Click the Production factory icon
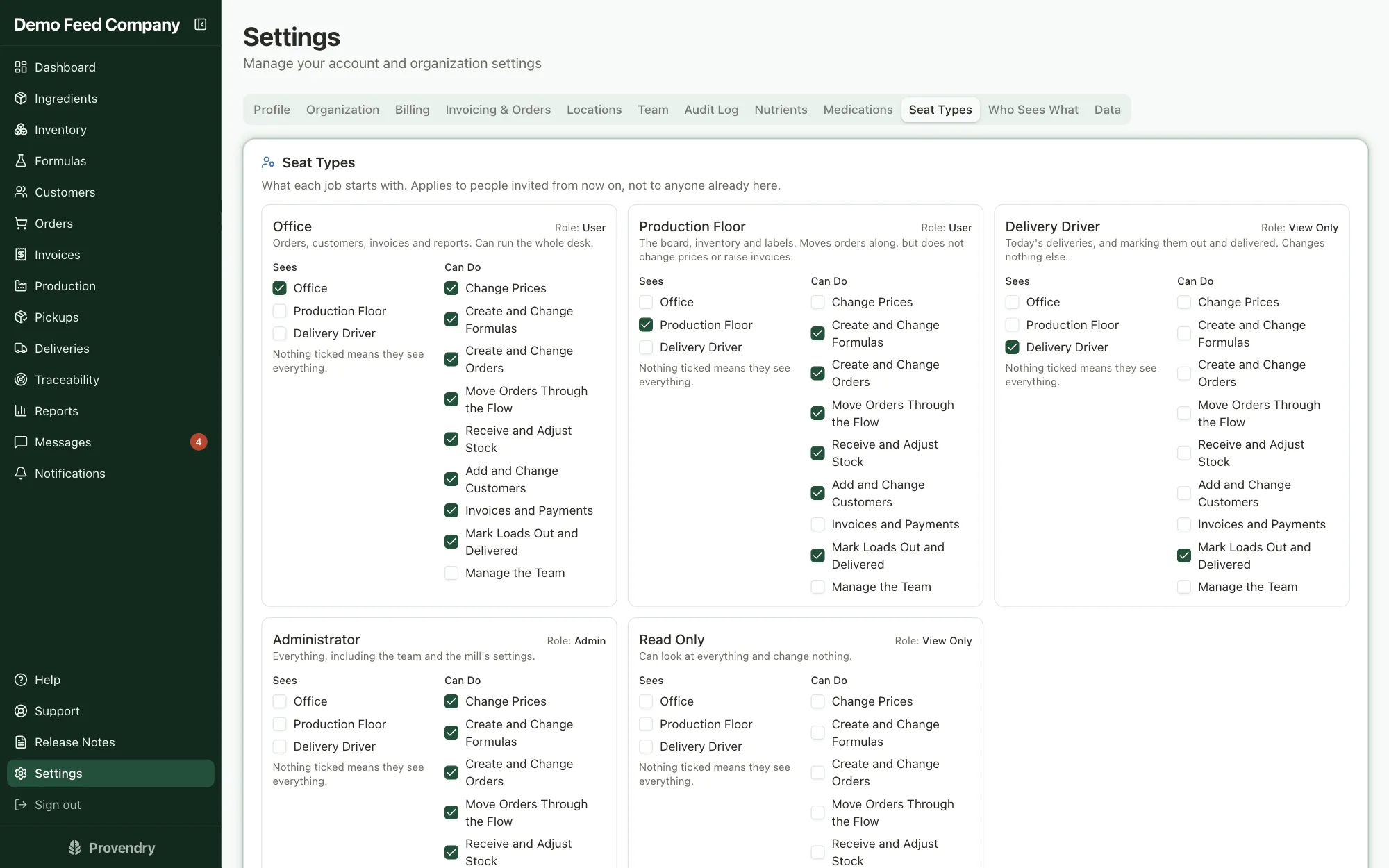The height and width of the screenshot is (868, 1389). pyautogui.click(x=21, y=286)
